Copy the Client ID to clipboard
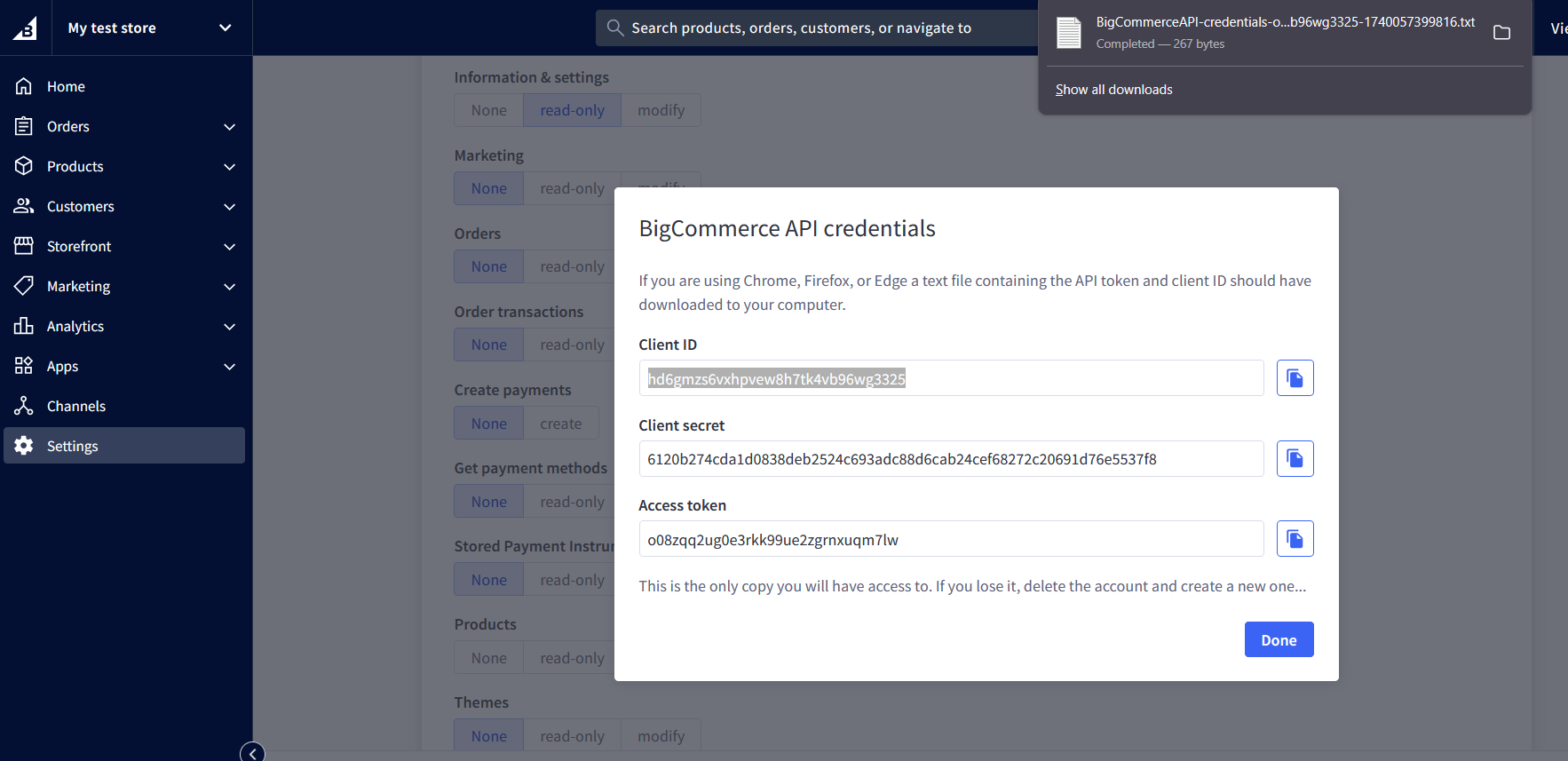Image resolution: width=1568 pixels, height=761 pixels. tap(1295, 378)
